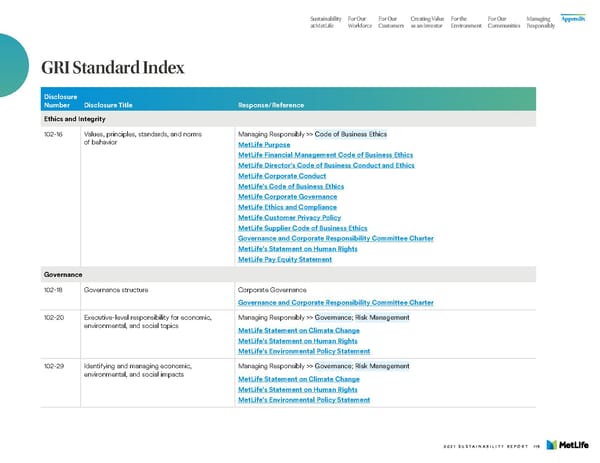Click the MetLife logo in the footer
Image resolution: width=600 pixels, height=463 pixels.
pos(573,447)
